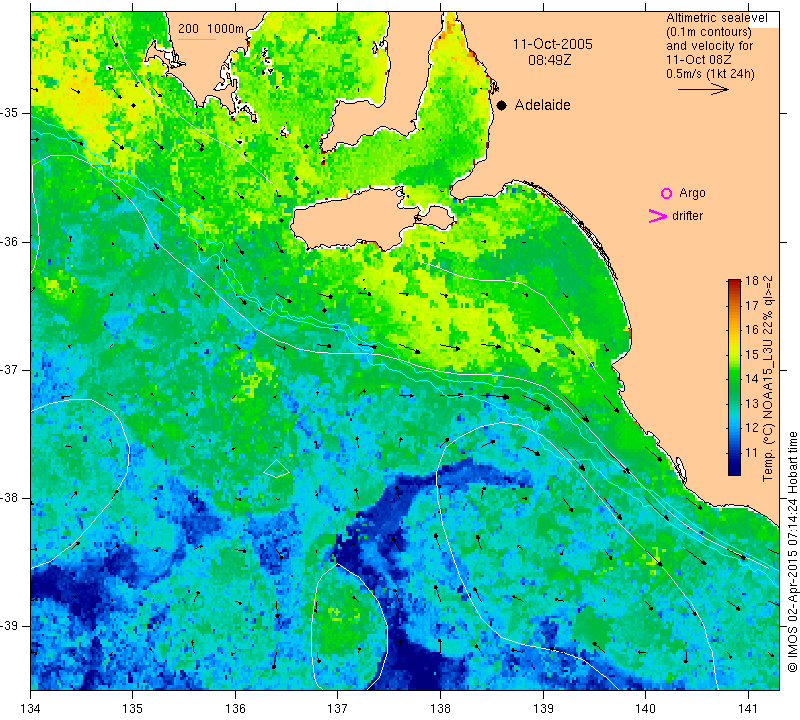Click the '136' longitude axis label

(235, 708)
